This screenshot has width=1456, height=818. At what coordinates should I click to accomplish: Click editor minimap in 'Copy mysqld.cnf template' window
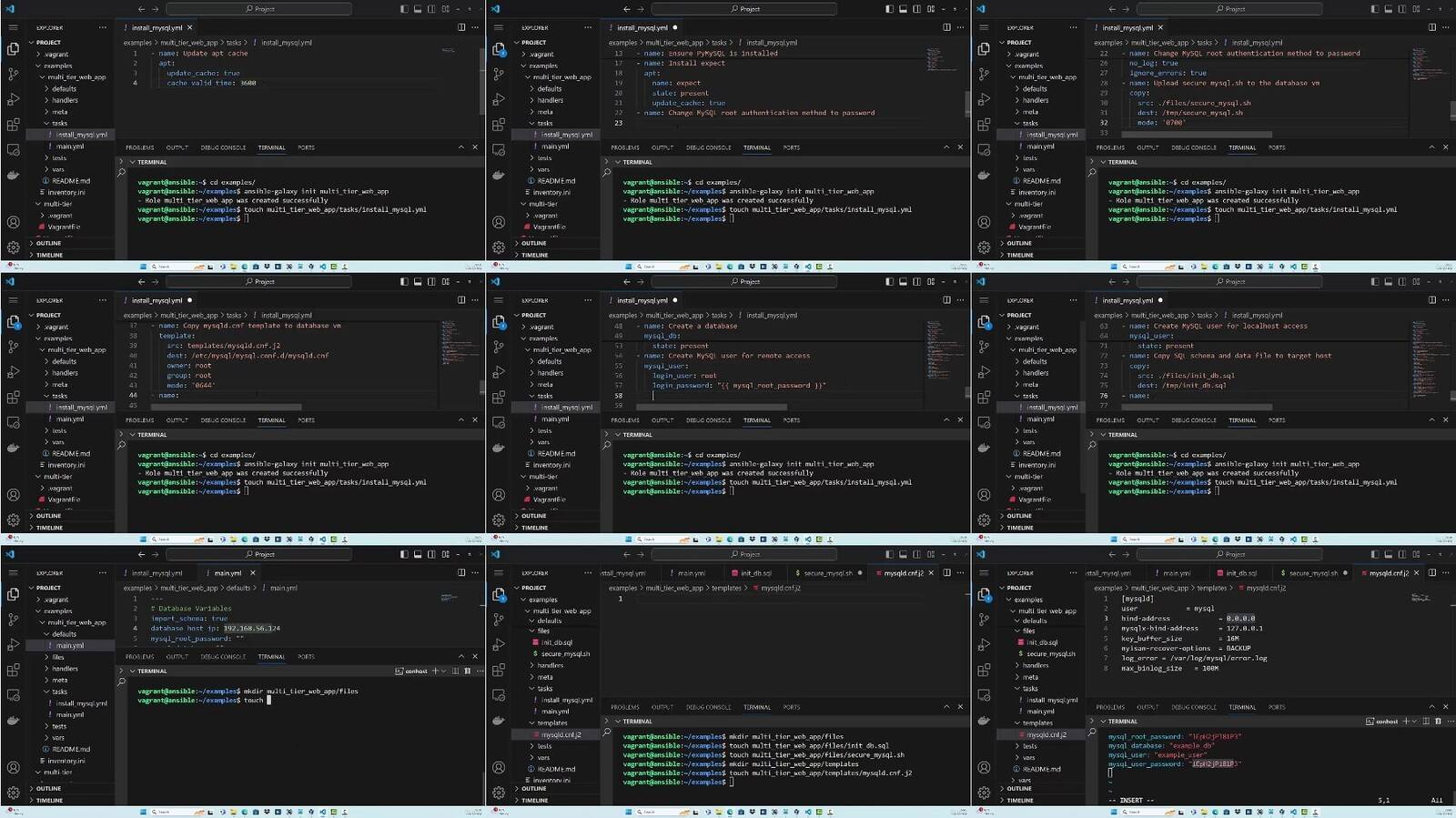tap(452, 332)
